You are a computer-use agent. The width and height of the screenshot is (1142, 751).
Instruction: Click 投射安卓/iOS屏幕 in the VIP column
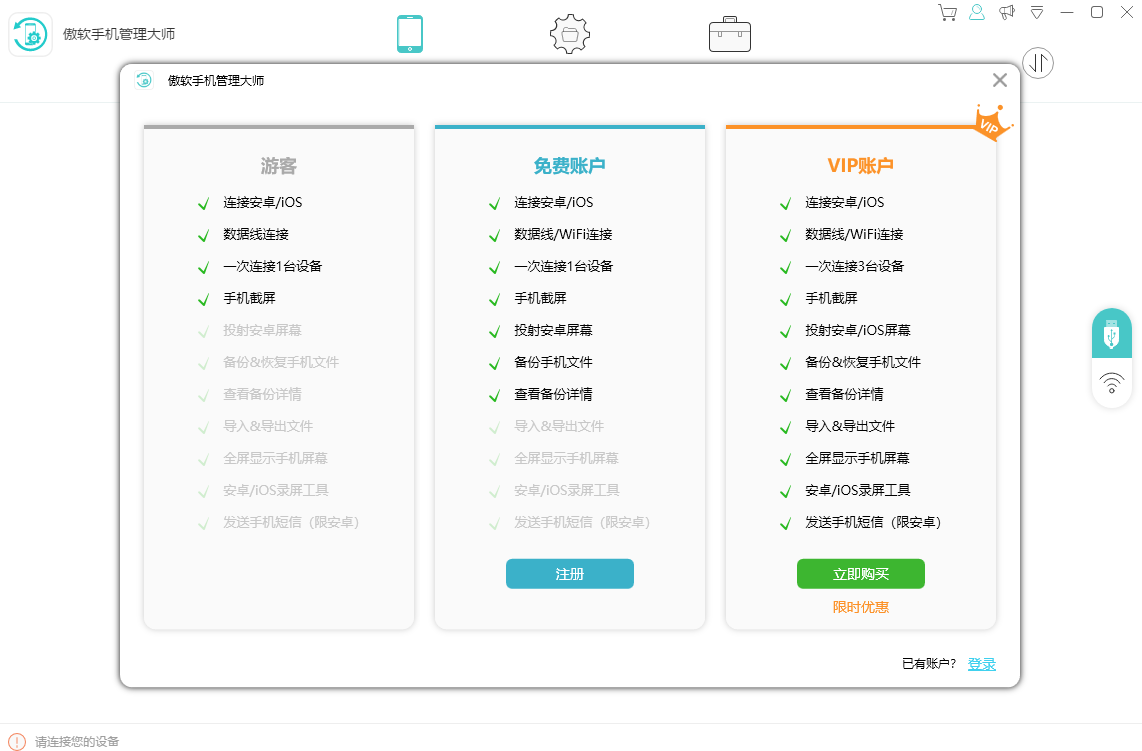tap(858, 331)
